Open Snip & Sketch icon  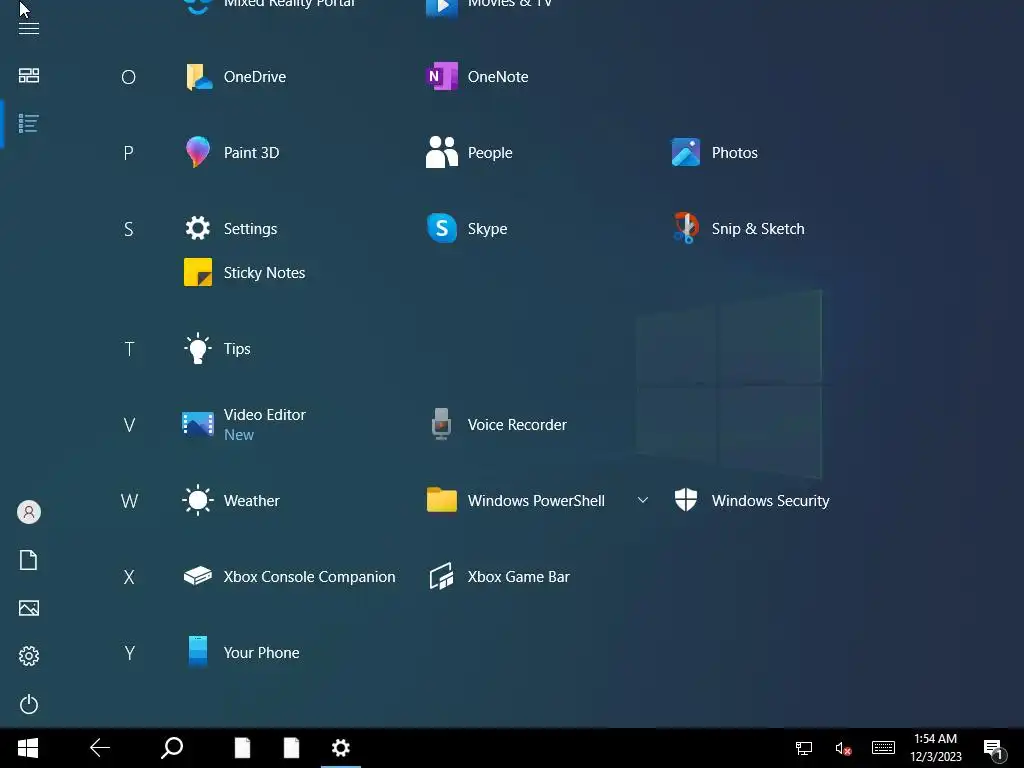[x=686, y=228]
